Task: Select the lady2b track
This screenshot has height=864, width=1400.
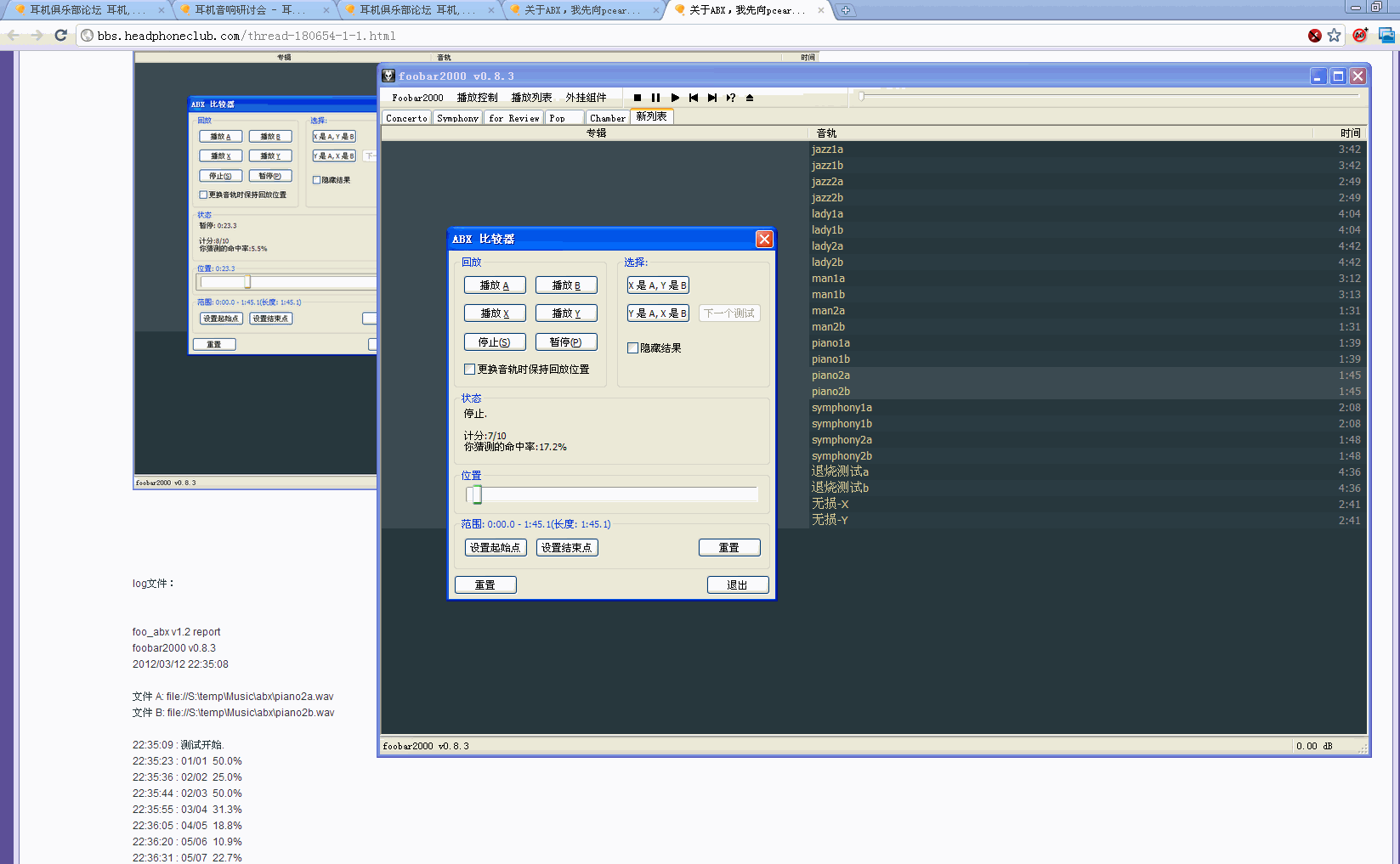Action: tap(1086, 263)
